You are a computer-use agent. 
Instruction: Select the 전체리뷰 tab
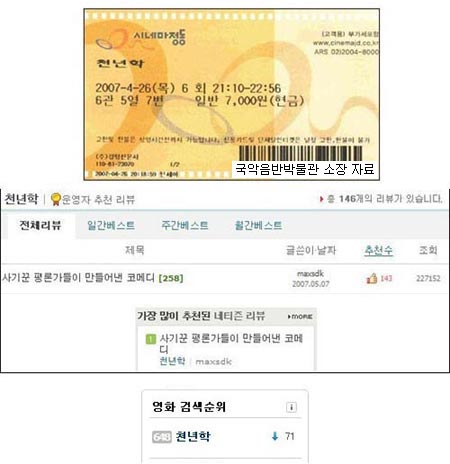click(40, 225)
